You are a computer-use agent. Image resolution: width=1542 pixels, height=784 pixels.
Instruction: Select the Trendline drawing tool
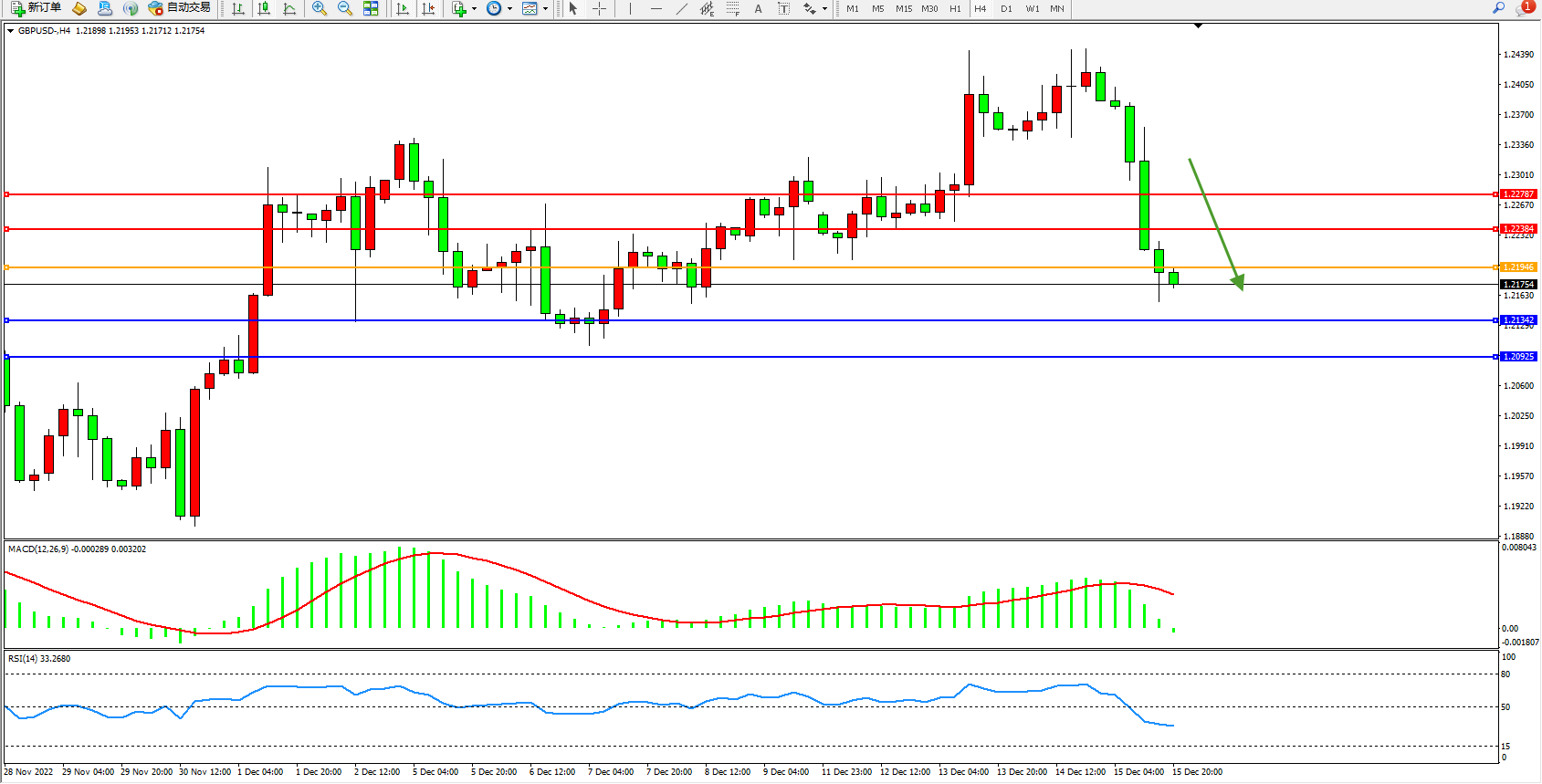coord(681,8)
